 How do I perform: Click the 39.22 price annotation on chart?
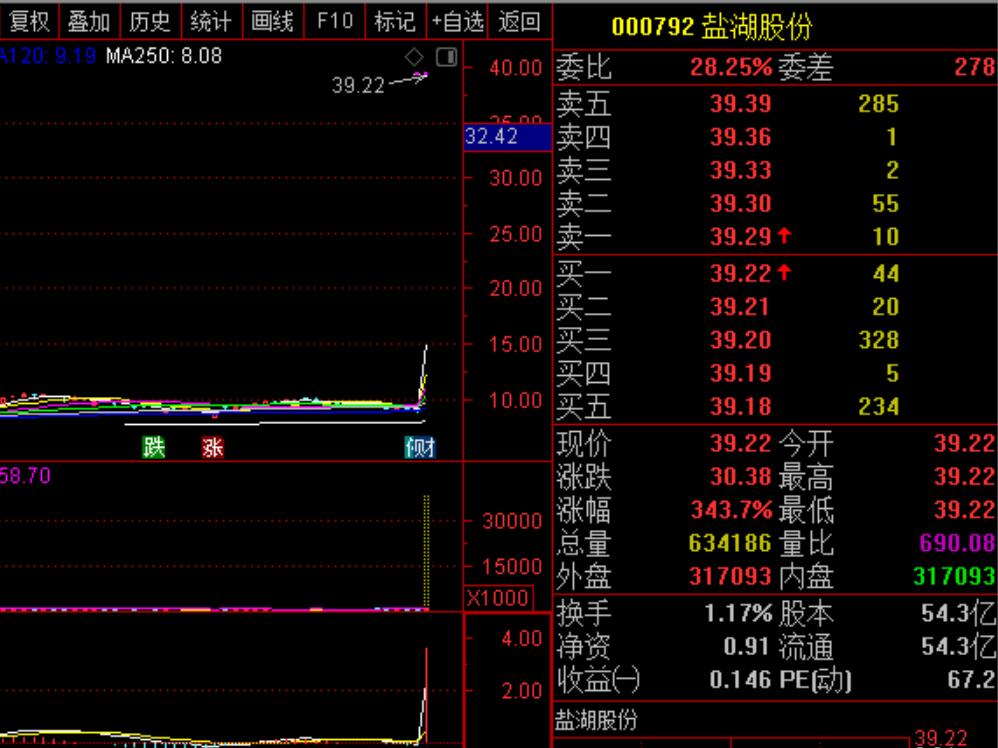(358, 85)
